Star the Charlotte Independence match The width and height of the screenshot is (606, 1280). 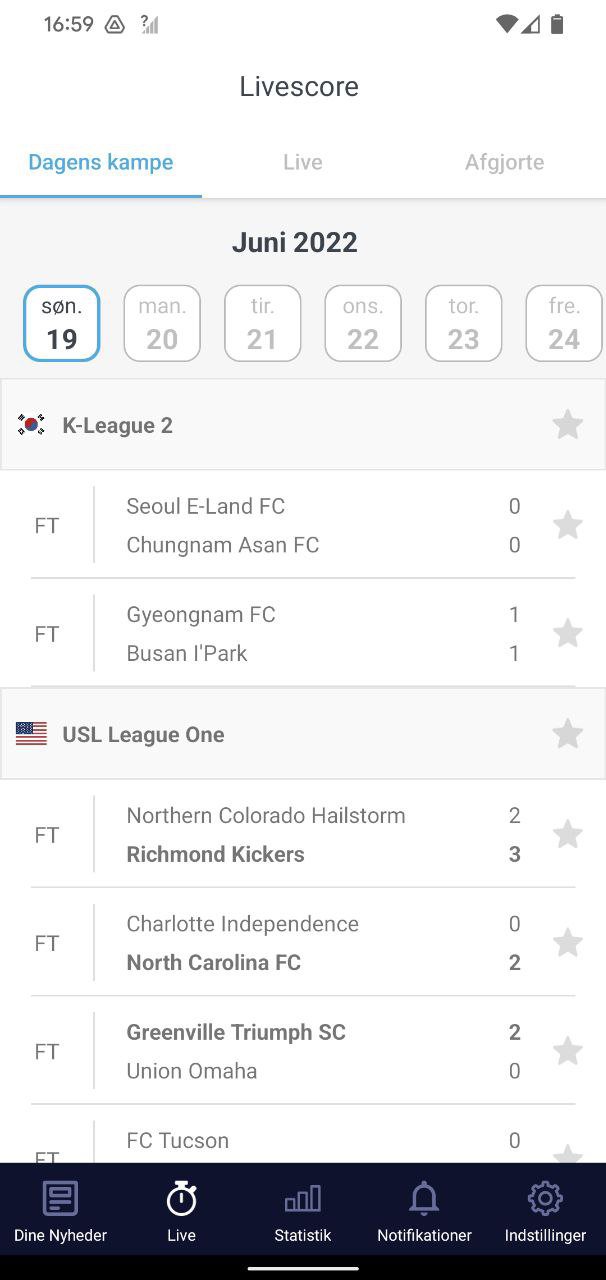tap(567, 942)
